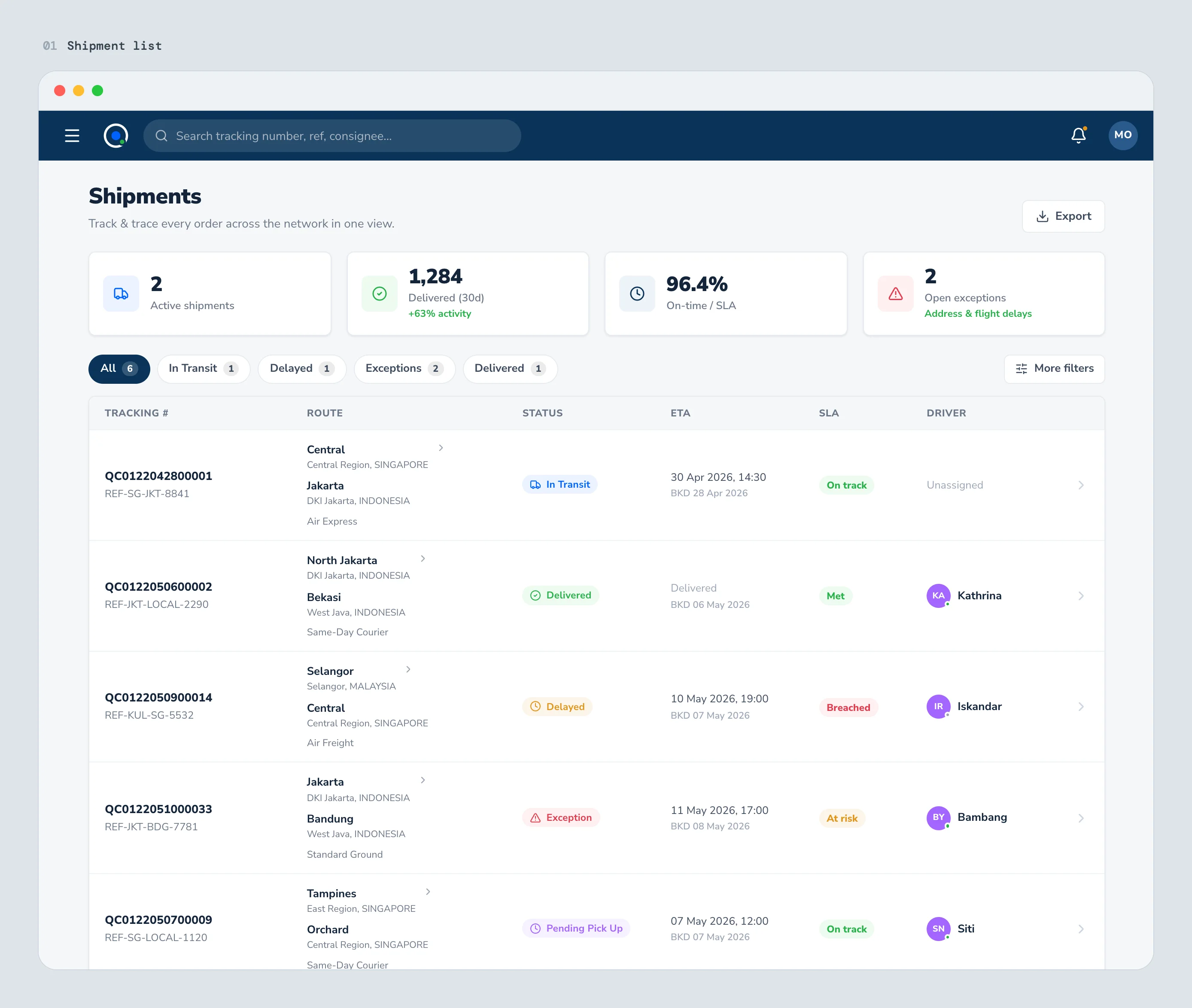Filter by Delayed tab
The image size is (1192, 1008).
tap(302, 369)
